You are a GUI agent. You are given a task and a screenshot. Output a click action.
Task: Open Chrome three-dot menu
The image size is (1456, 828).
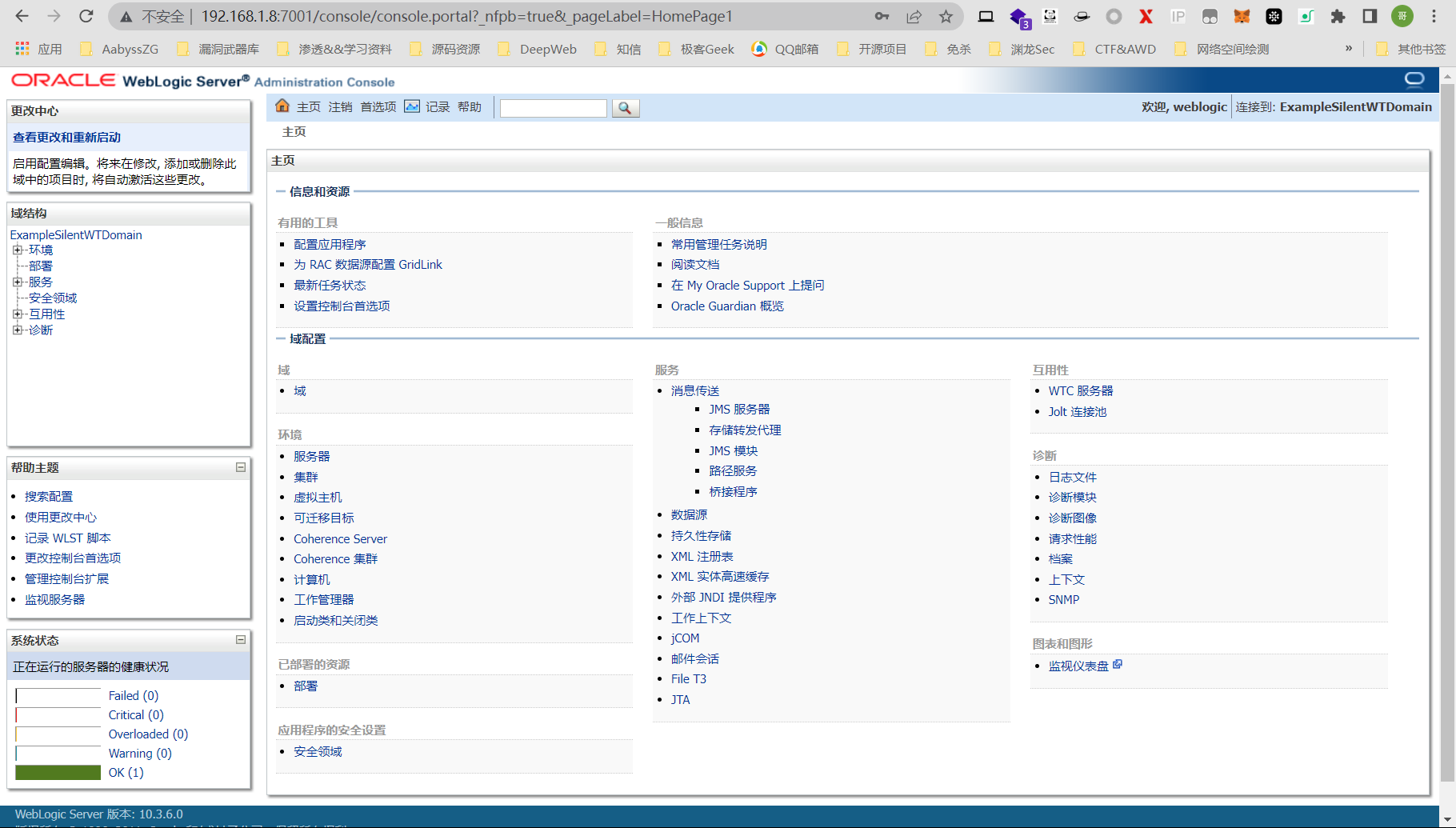[1434, 16]
